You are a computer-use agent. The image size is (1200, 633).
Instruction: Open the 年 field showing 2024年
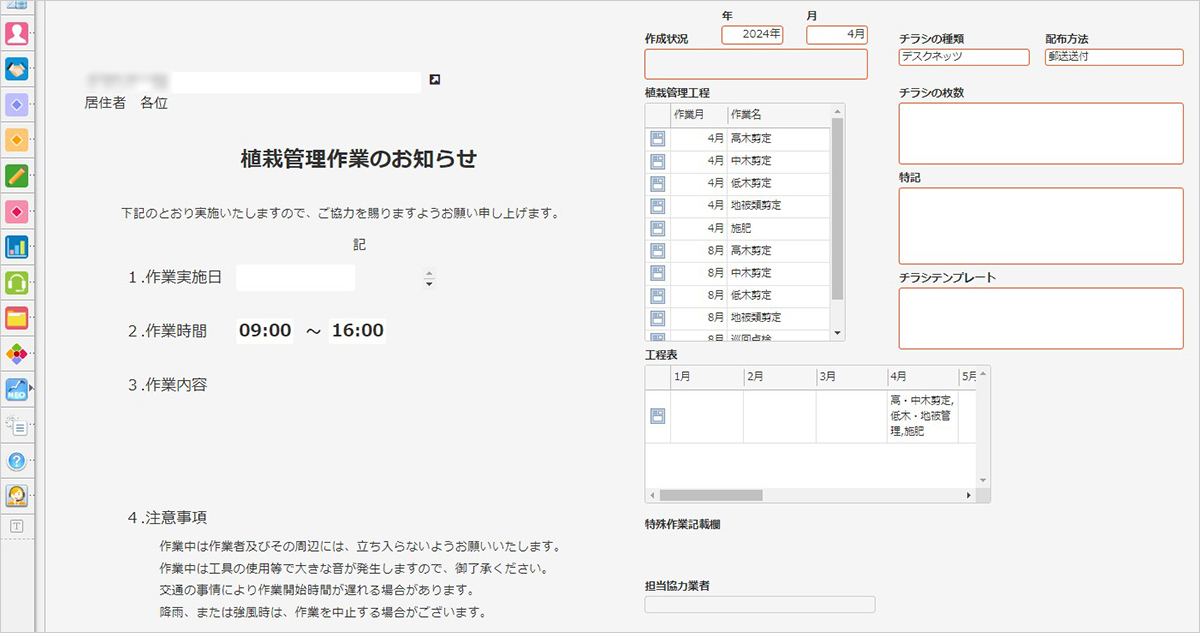coord(751,33)
